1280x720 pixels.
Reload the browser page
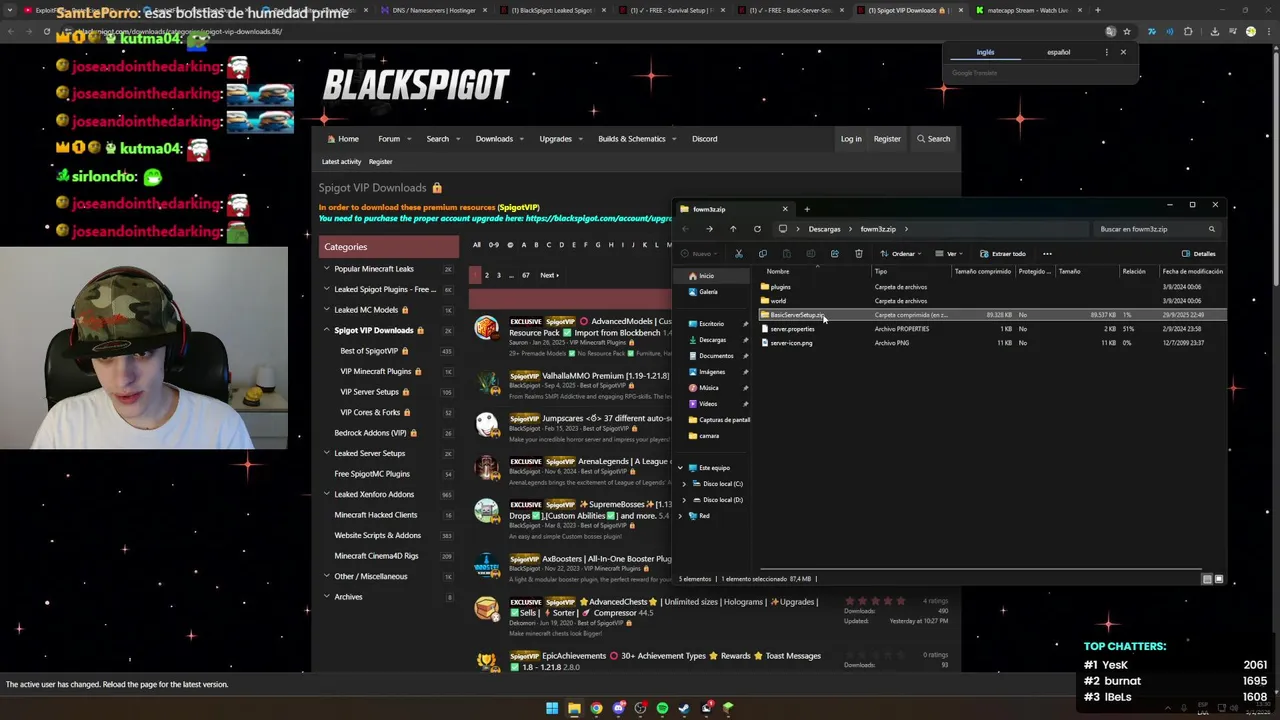[x=46, y=31]
